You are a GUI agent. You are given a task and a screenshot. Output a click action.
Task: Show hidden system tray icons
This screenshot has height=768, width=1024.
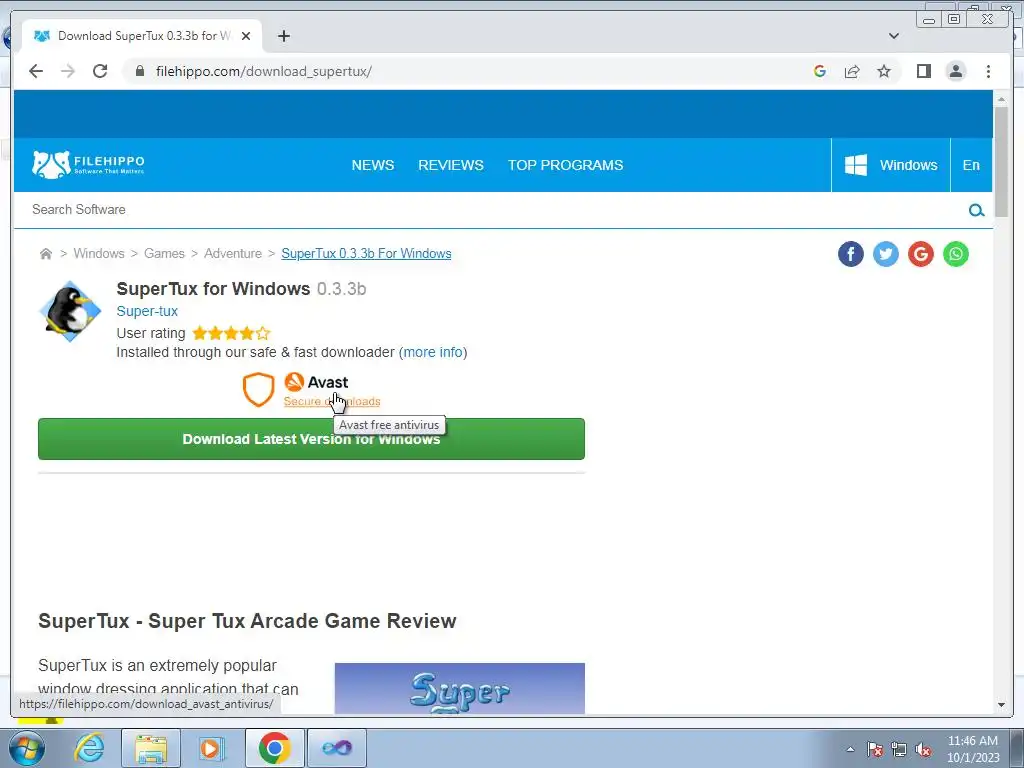pyautogui.click(x=850, y=749)
